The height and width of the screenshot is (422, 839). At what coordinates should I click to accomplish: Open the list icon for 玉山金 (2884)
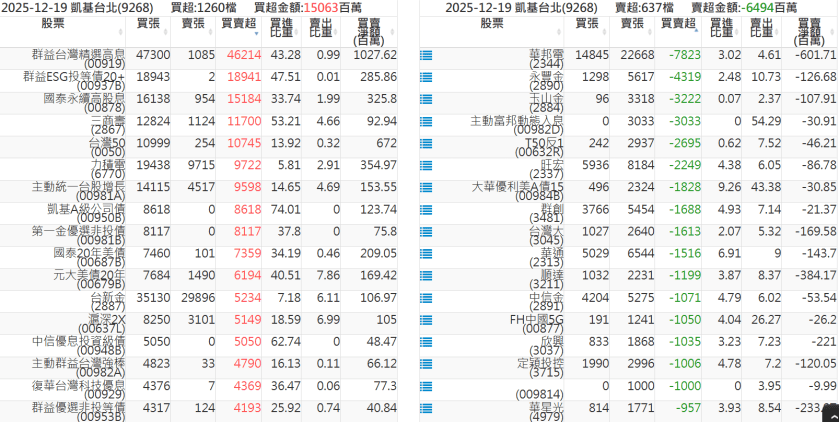[426, 100]
